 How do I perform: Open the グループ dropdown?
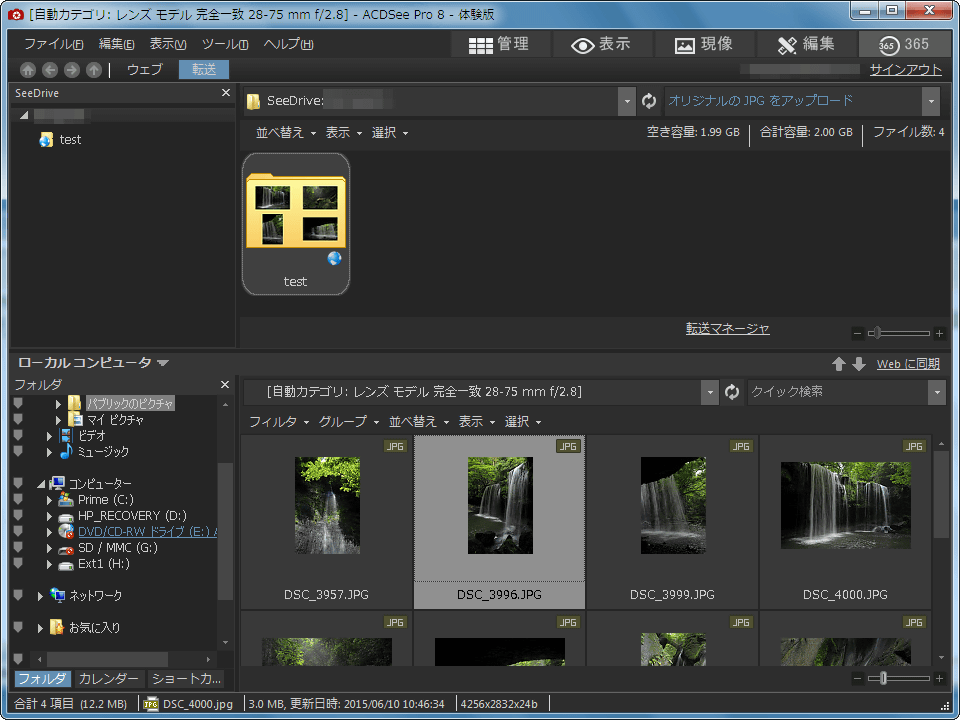click(349, 422)
